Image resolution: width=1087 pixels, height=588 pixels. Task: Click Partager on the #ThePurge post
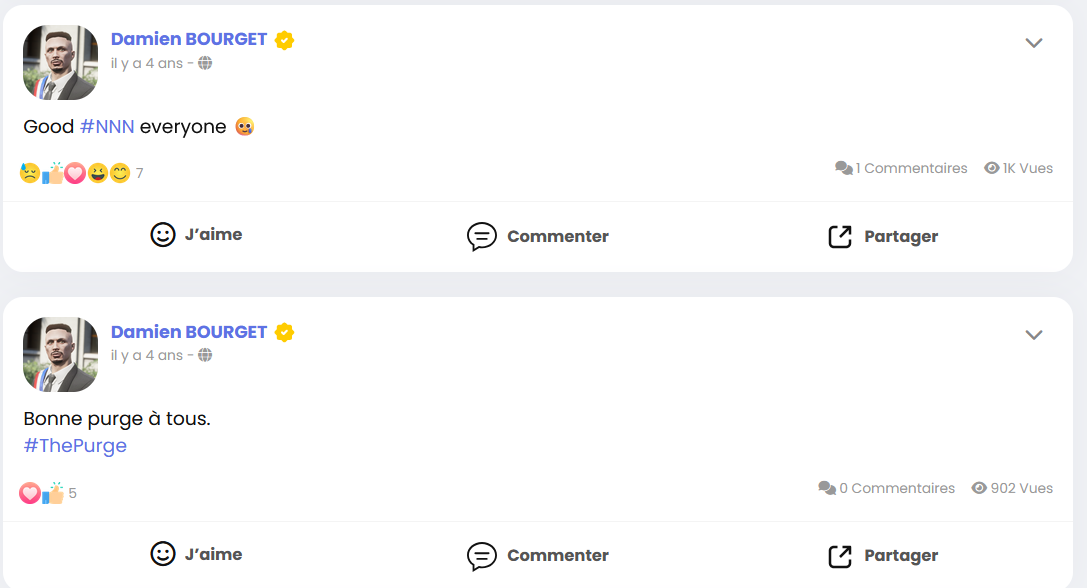coord(883,555)
